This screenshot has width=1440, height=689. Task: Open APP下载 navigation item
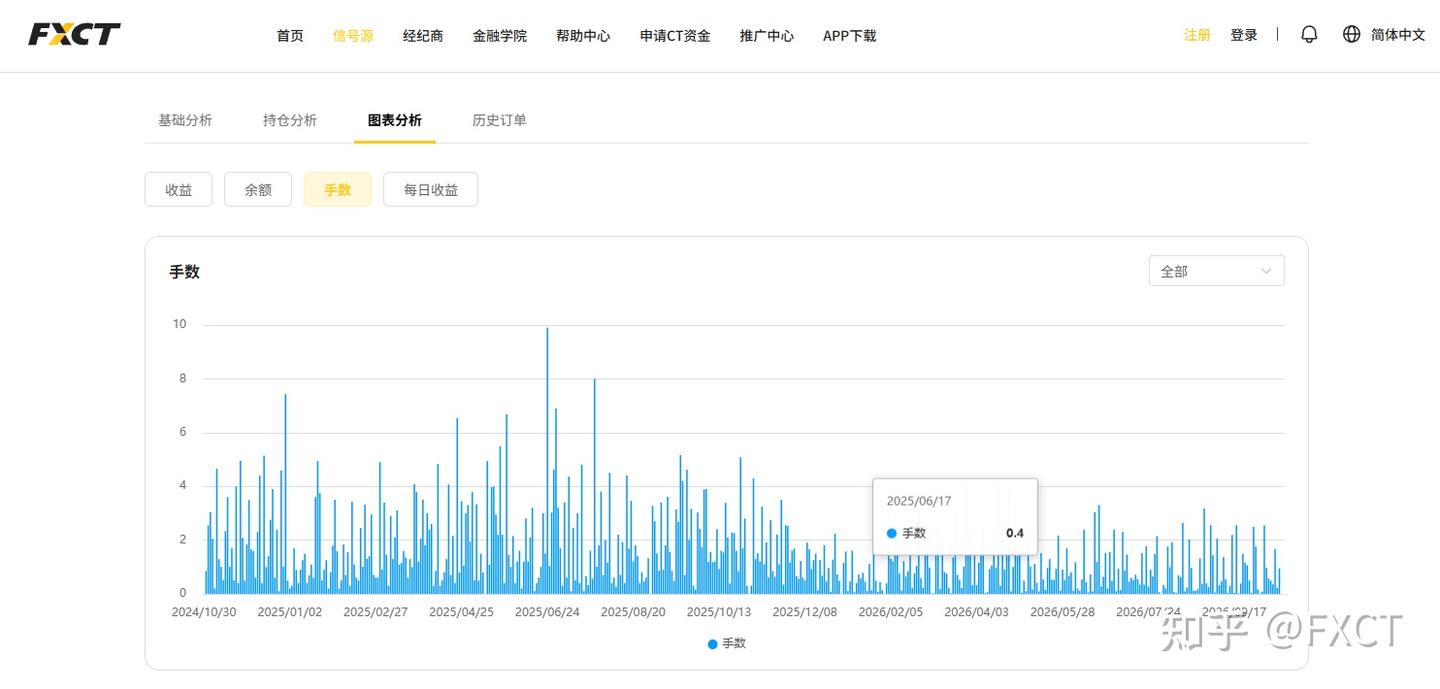(x=849, y=36)
